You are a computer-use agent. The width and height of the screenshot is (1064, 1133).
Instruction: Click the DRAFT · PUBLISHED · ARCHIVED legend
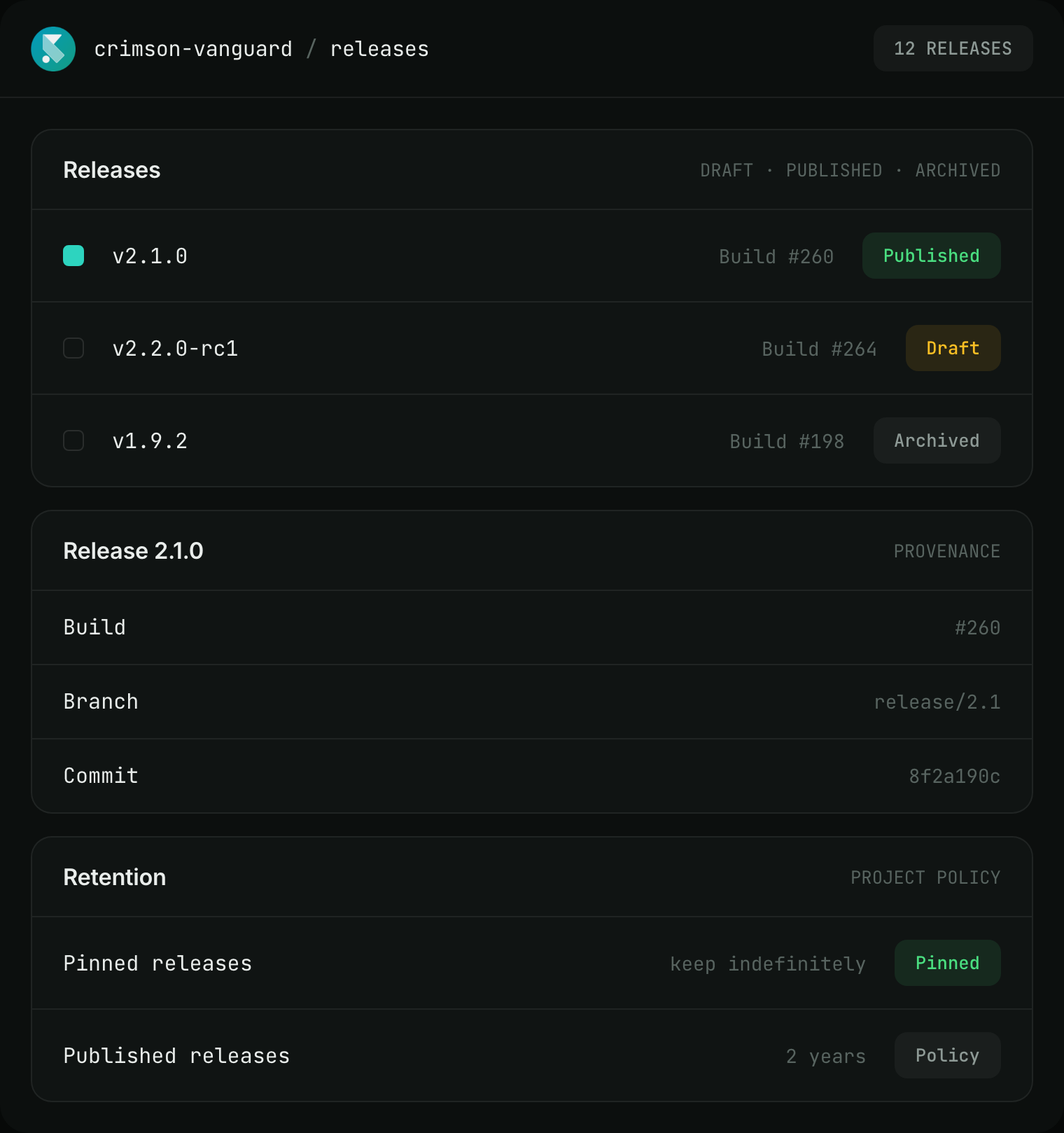850,170
